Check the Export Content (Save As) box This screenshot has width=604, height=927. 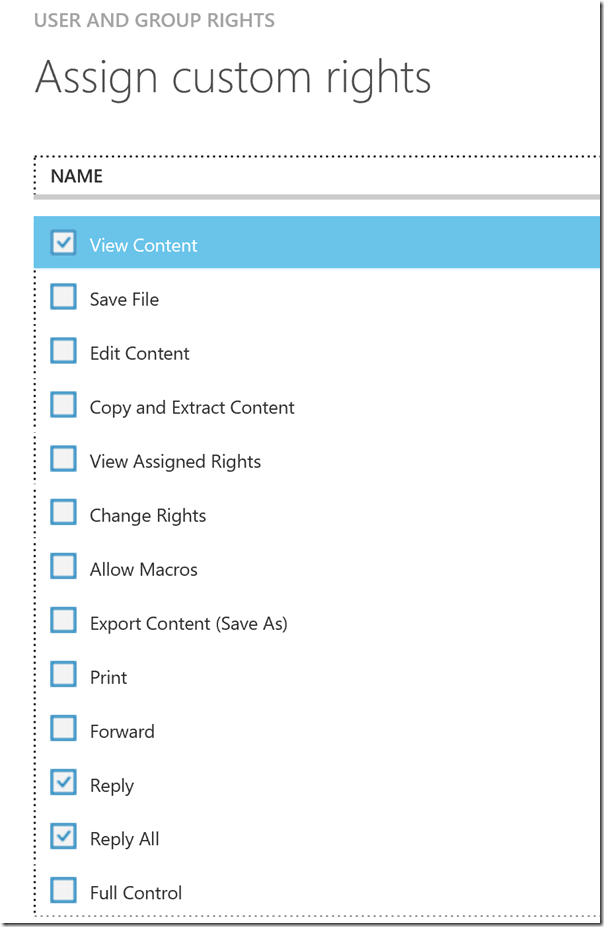click(63, 621)
